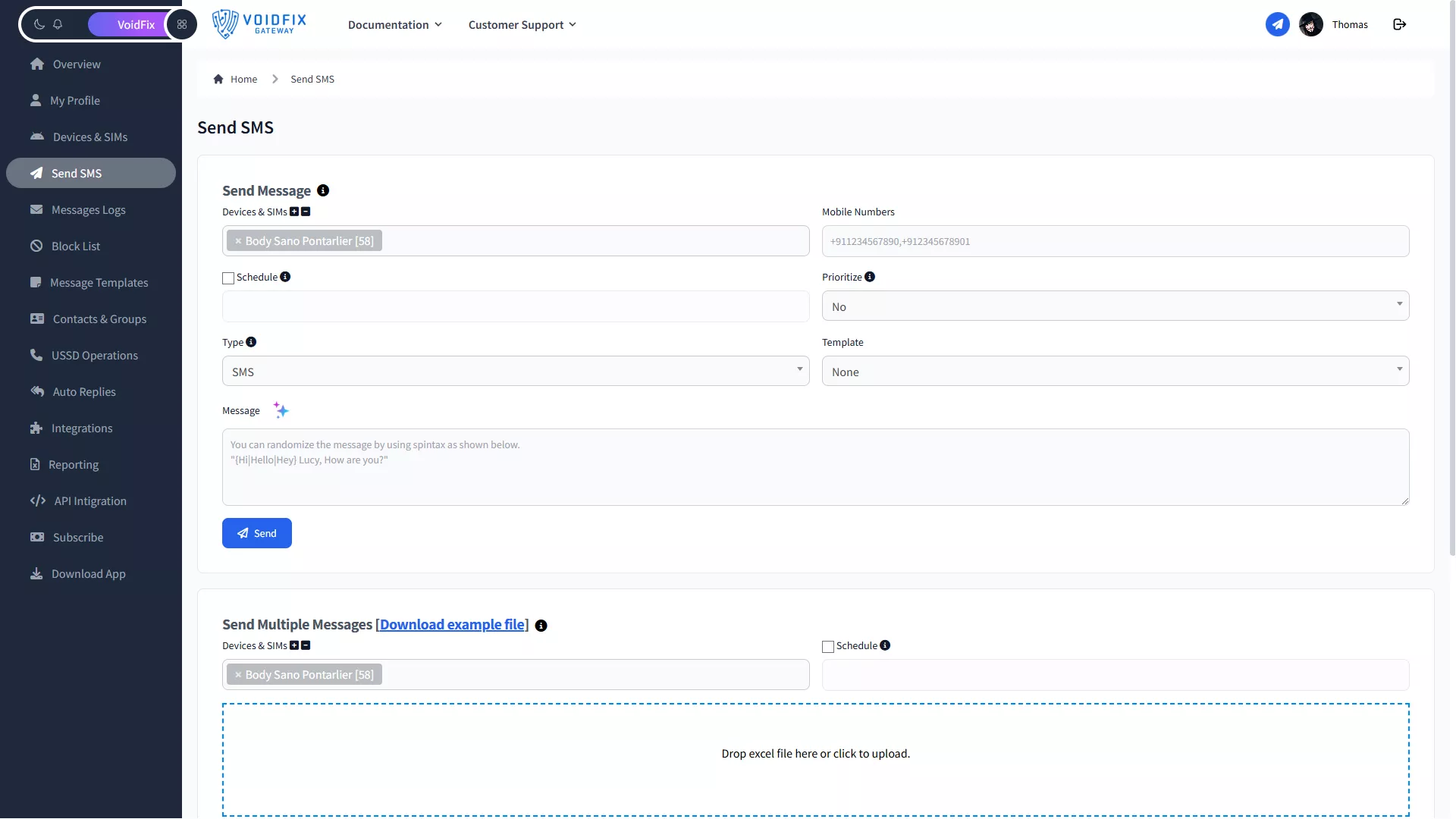Open the Template dropdown
This screenshot has width=1456, height=819.
[1115, 372]
